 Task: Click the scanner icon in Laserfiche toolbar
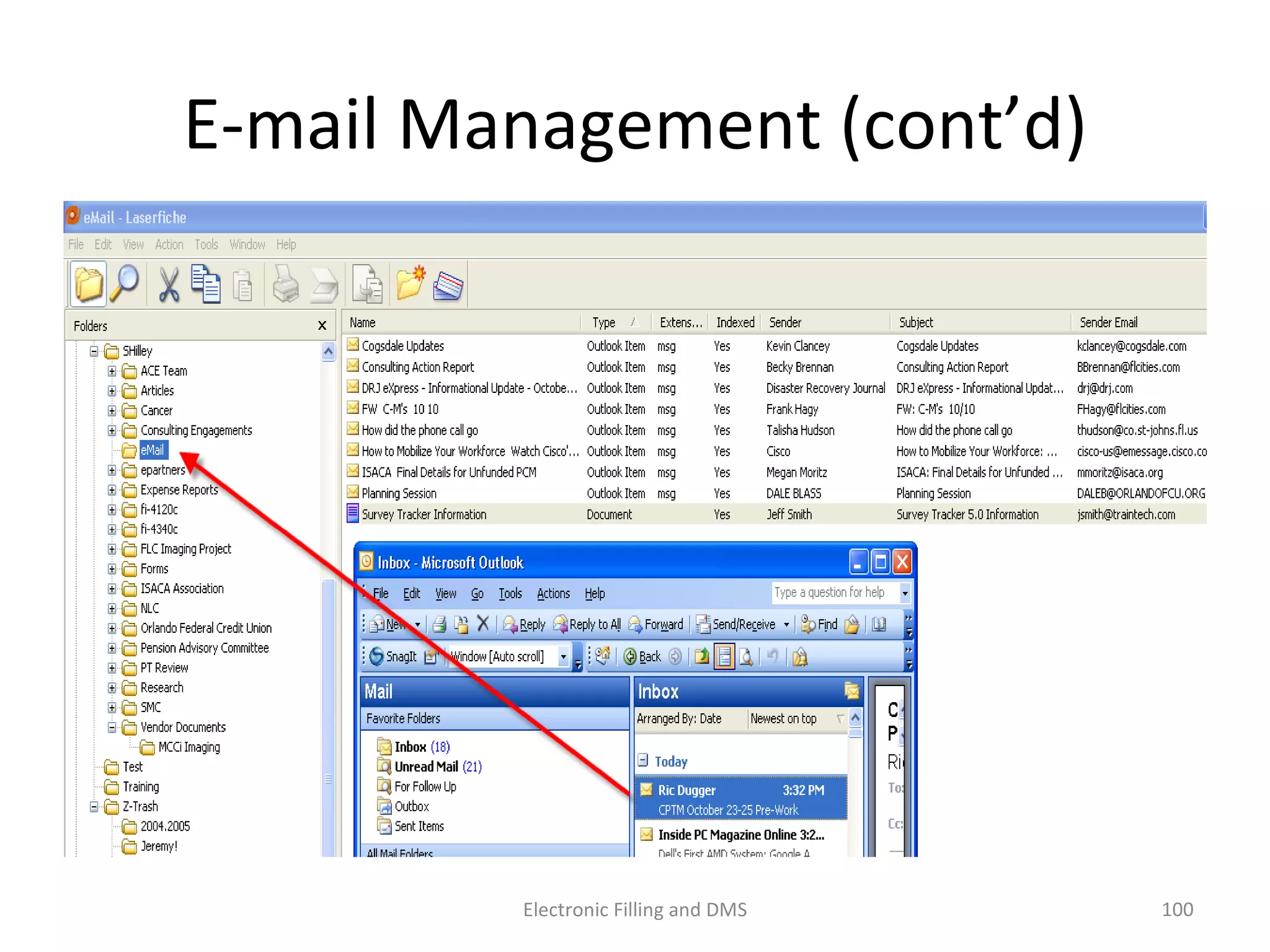coord(324,286)
